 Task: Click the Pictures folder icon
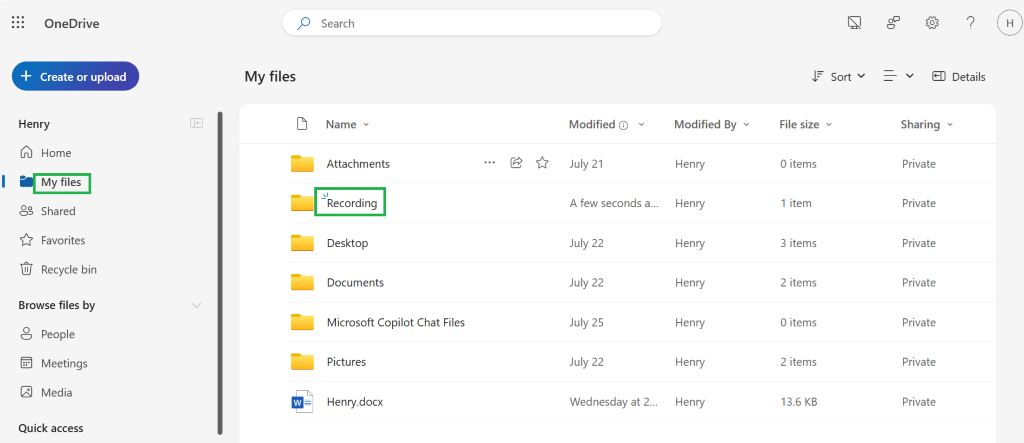pos(302,362)
